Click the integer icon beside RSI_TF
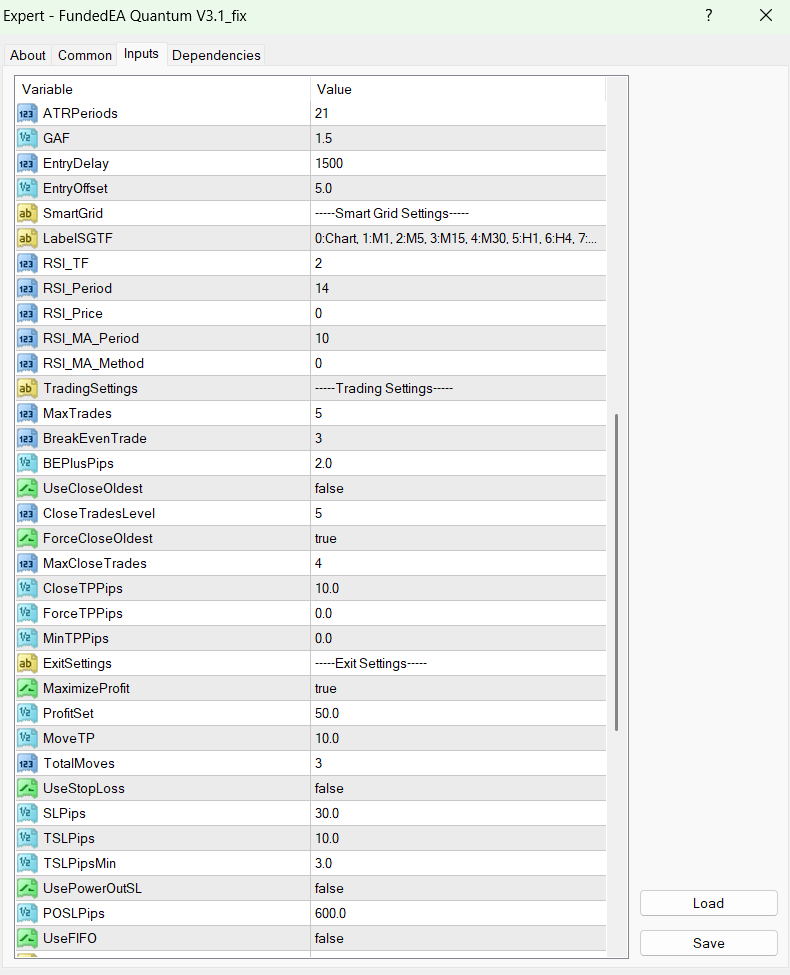This screenshot has width=790, height=975. [27, 264]
